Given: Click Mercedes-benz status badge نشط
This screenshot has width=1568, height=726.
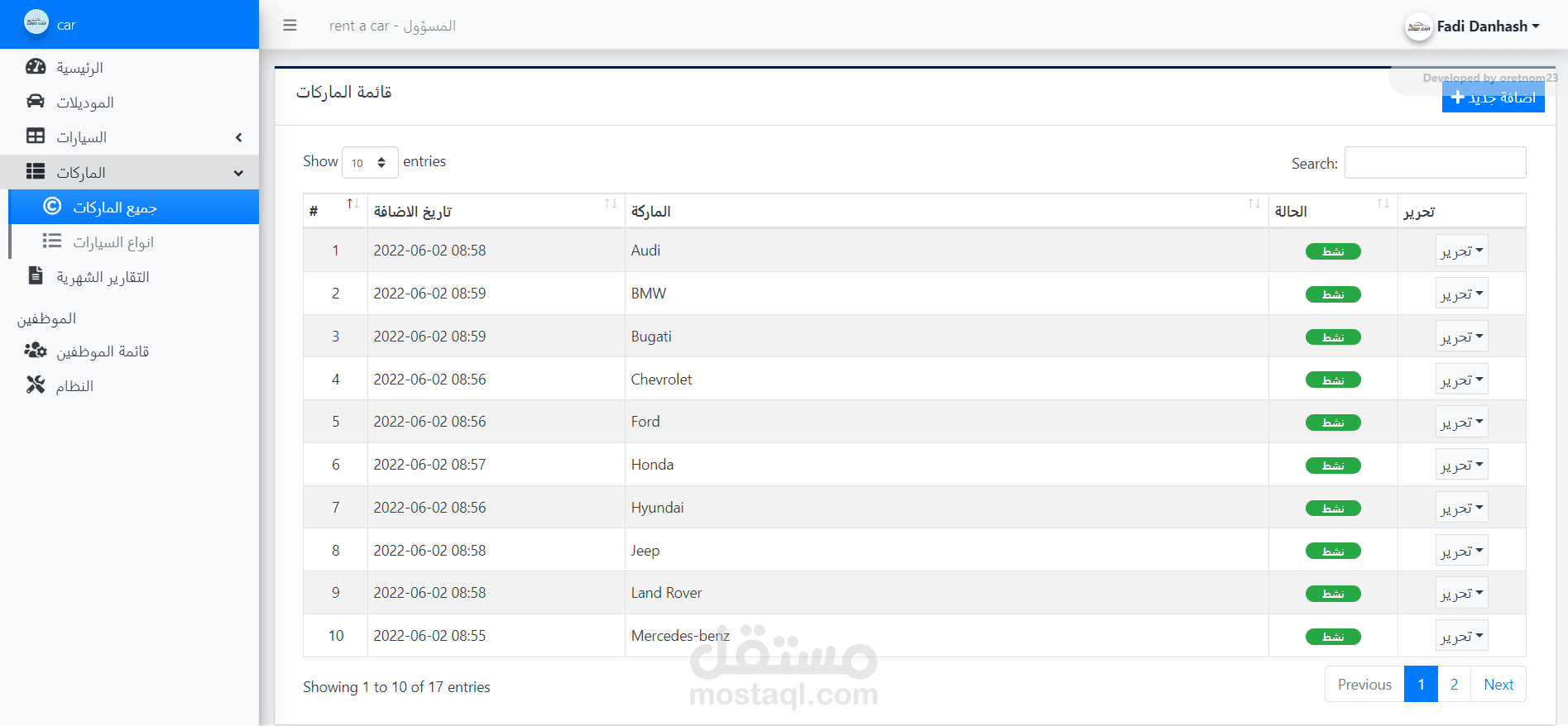Looking at the screenshot, I should click(1333, 637).
